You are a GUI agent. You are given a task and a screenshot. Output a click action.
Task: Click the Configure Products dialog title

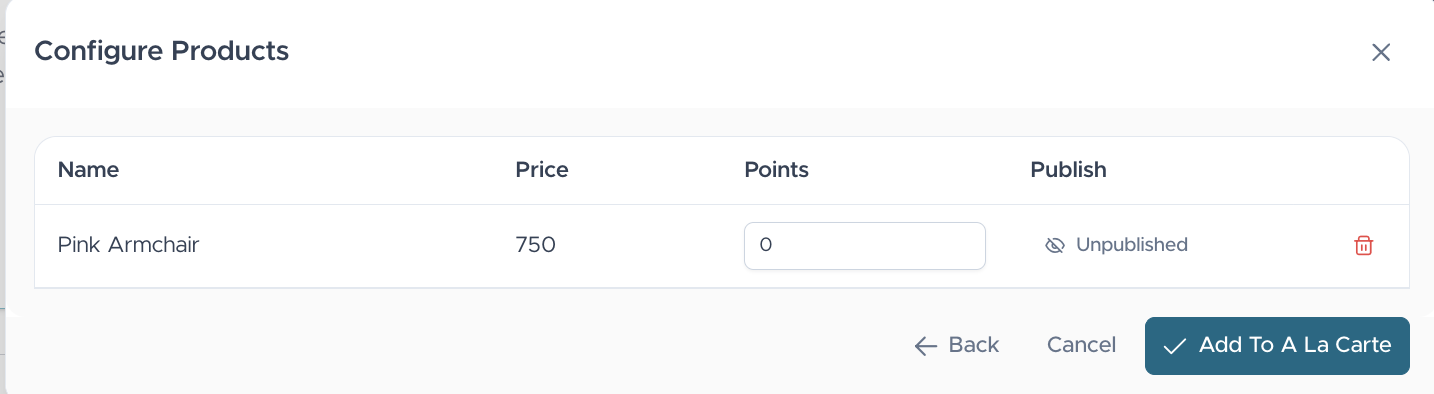[x=162, y=50]
